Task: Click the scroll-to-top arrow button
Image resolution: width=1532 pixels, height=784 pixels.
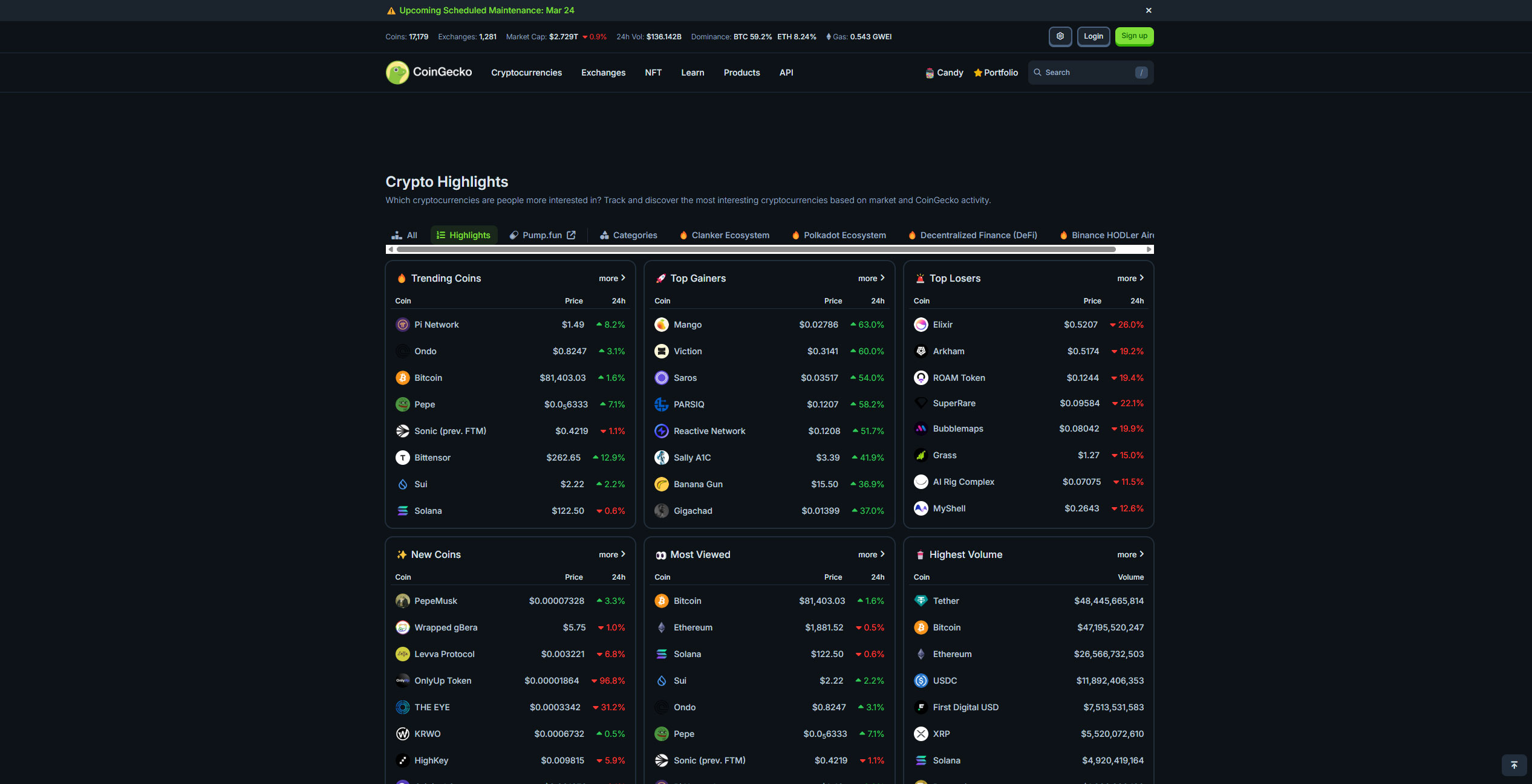Action: (x=1514, y=765)
